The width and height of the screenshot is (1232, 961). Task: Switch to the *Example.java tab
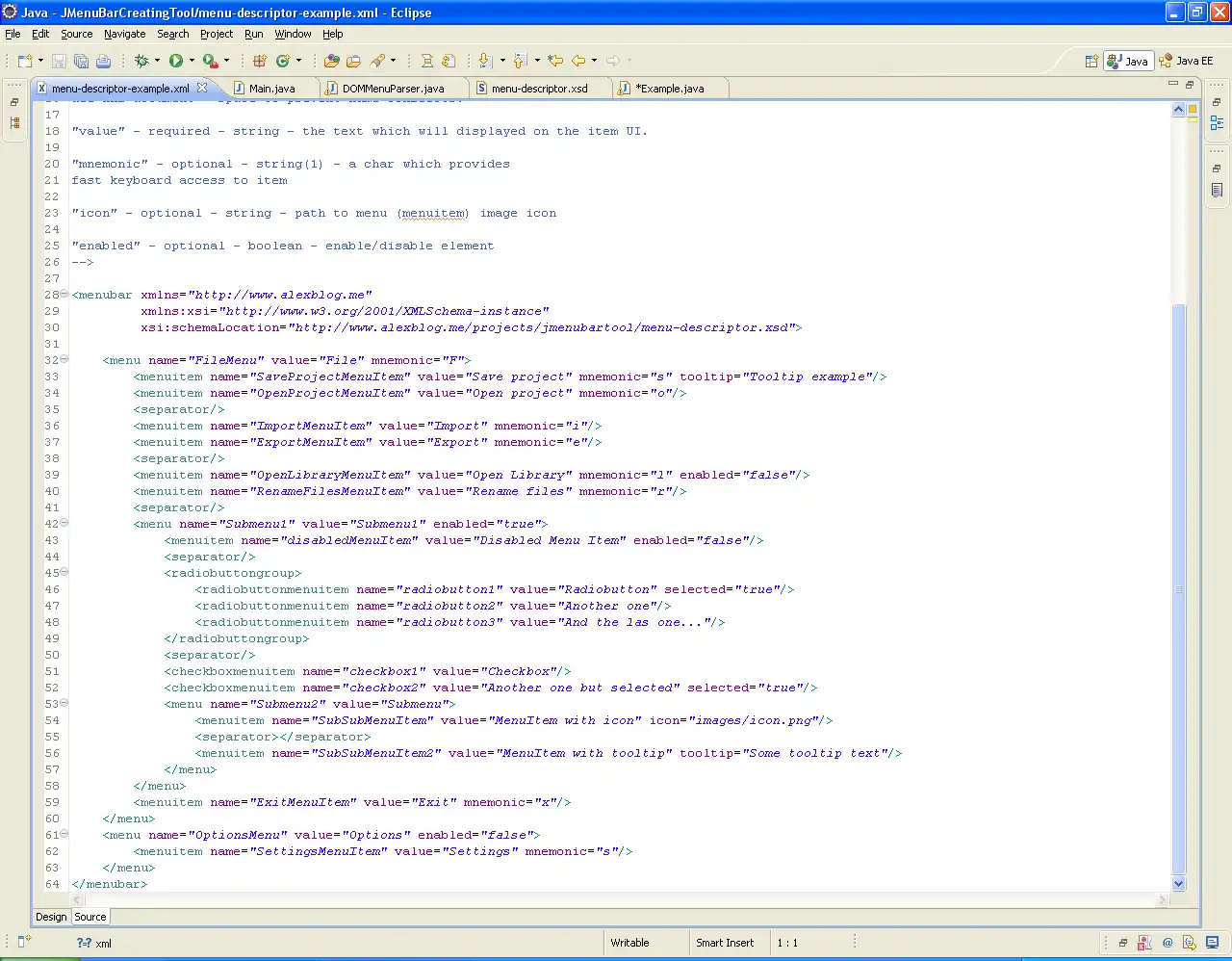(670, 89)
